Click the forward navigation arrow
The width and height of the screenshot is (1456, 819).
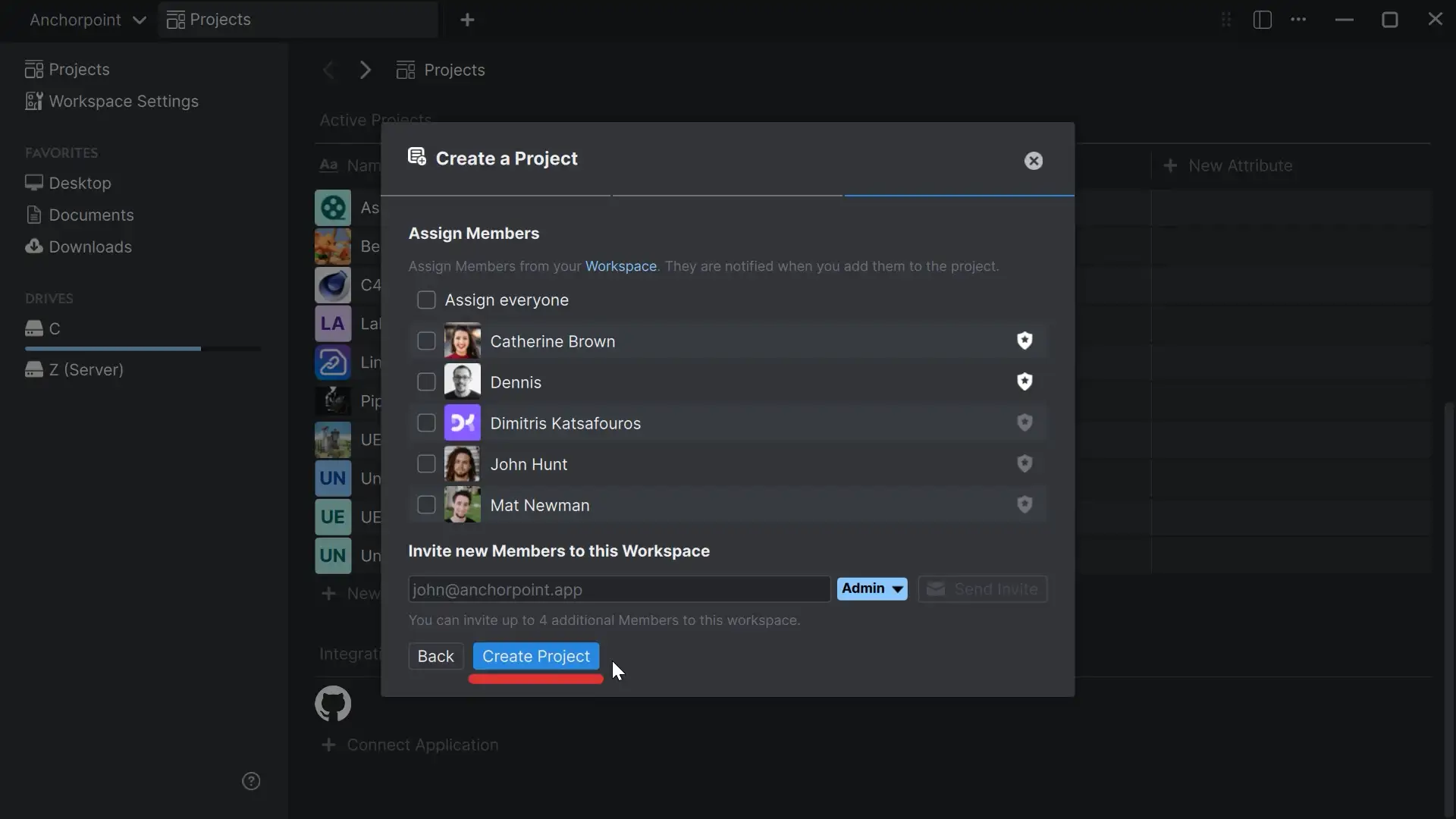(x=366, y=70)
